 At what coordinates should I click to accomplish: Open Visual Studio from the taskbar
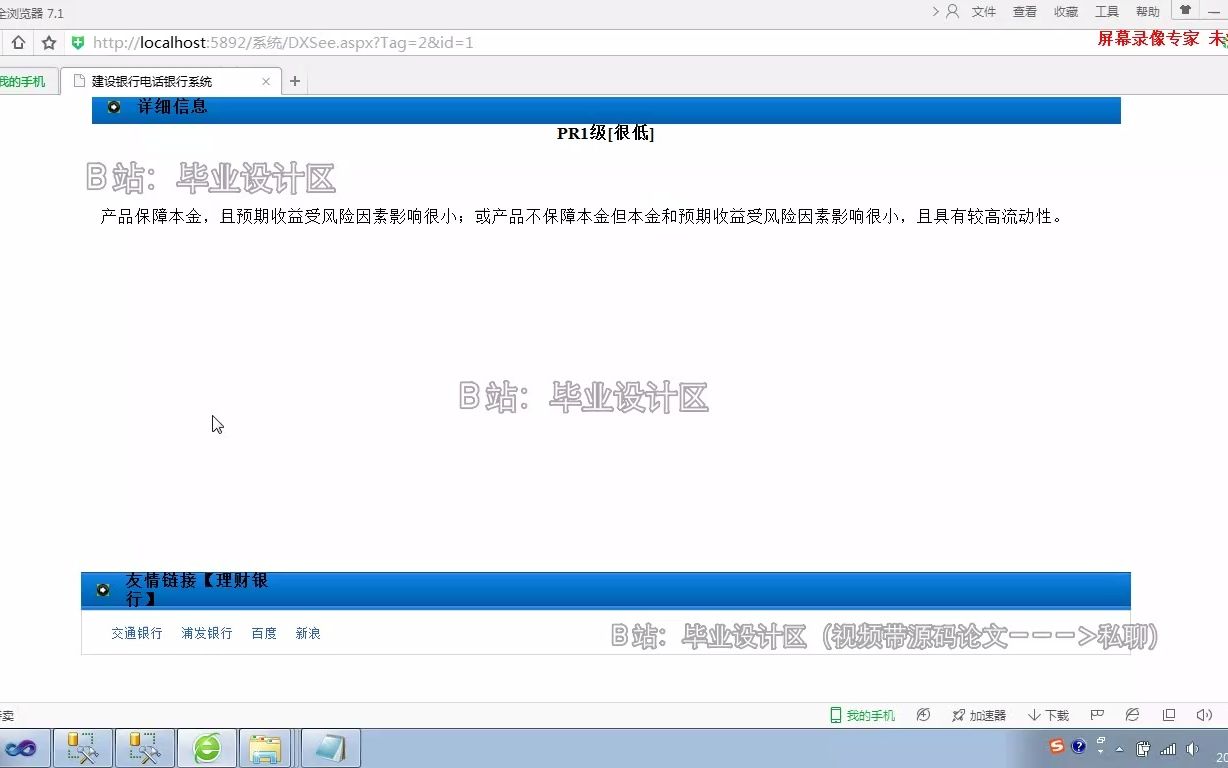(22, 747)
